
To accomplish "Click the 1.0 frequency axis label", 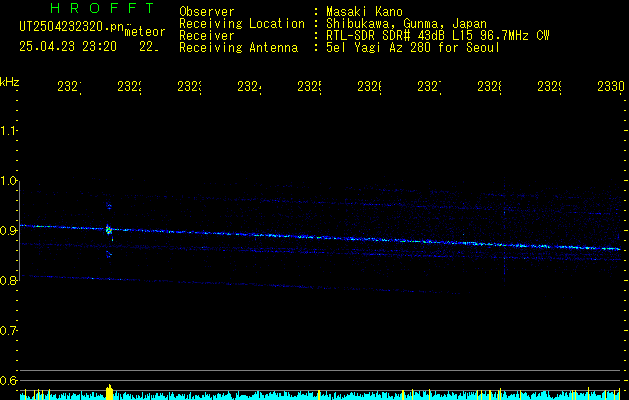I will [9, 181].
